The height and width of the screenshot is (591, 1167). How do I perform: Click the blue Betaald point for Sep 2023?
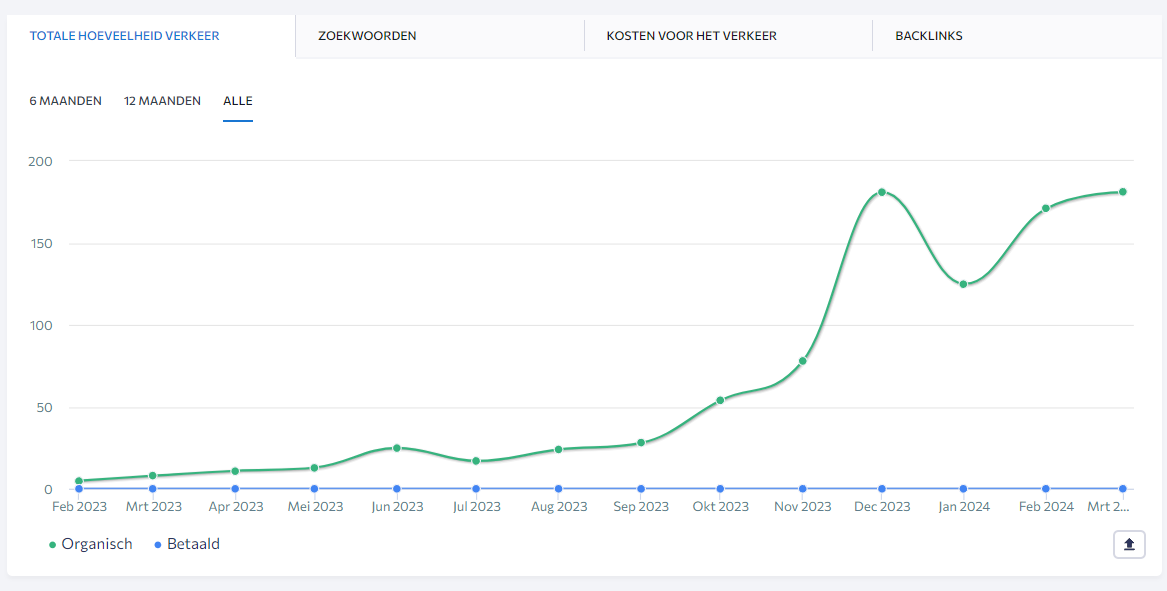[x=641, y=489]
